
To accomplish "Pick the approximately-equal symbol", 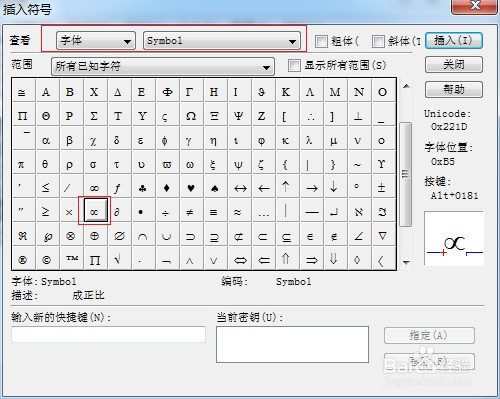I will [x=238, y=212].
